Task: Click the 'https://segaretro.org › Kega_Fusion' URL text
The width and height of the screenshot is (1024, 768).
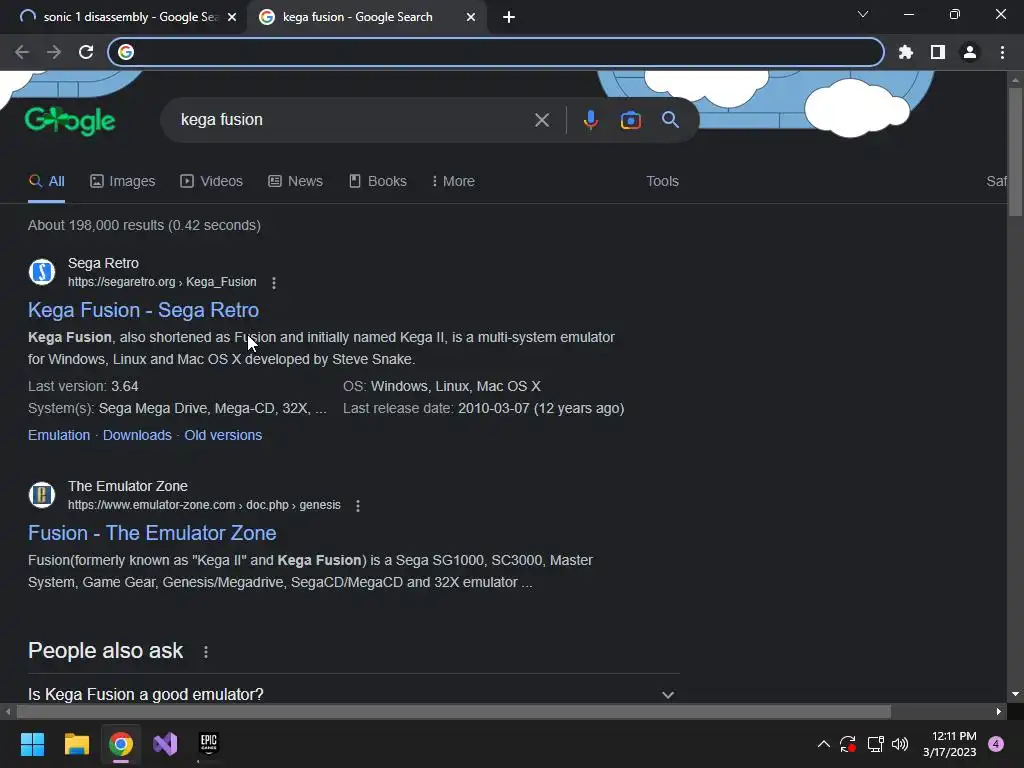Action: [162, 282]
